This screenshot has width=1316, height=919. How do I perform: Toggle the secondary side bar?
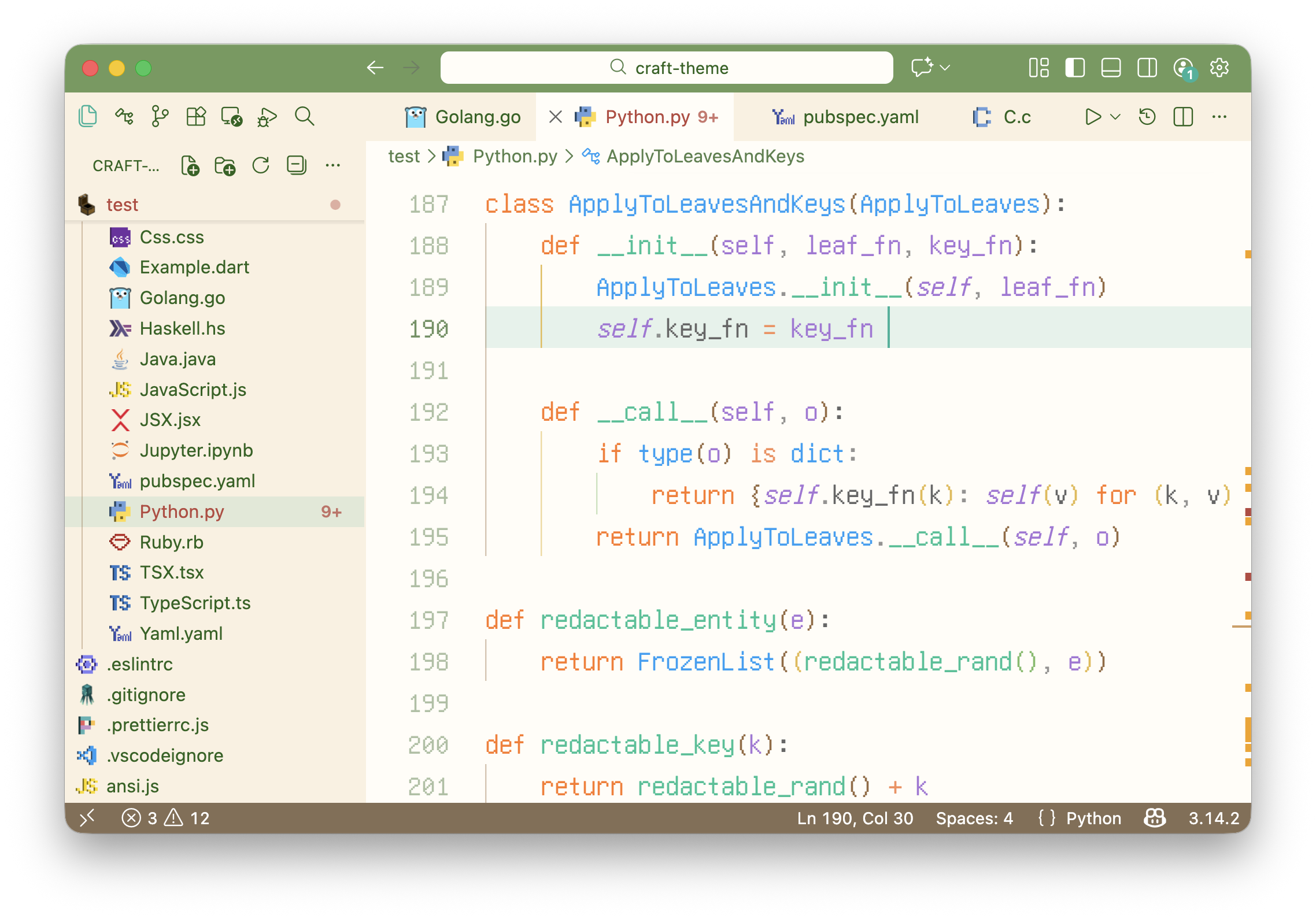click(1147, 68)
